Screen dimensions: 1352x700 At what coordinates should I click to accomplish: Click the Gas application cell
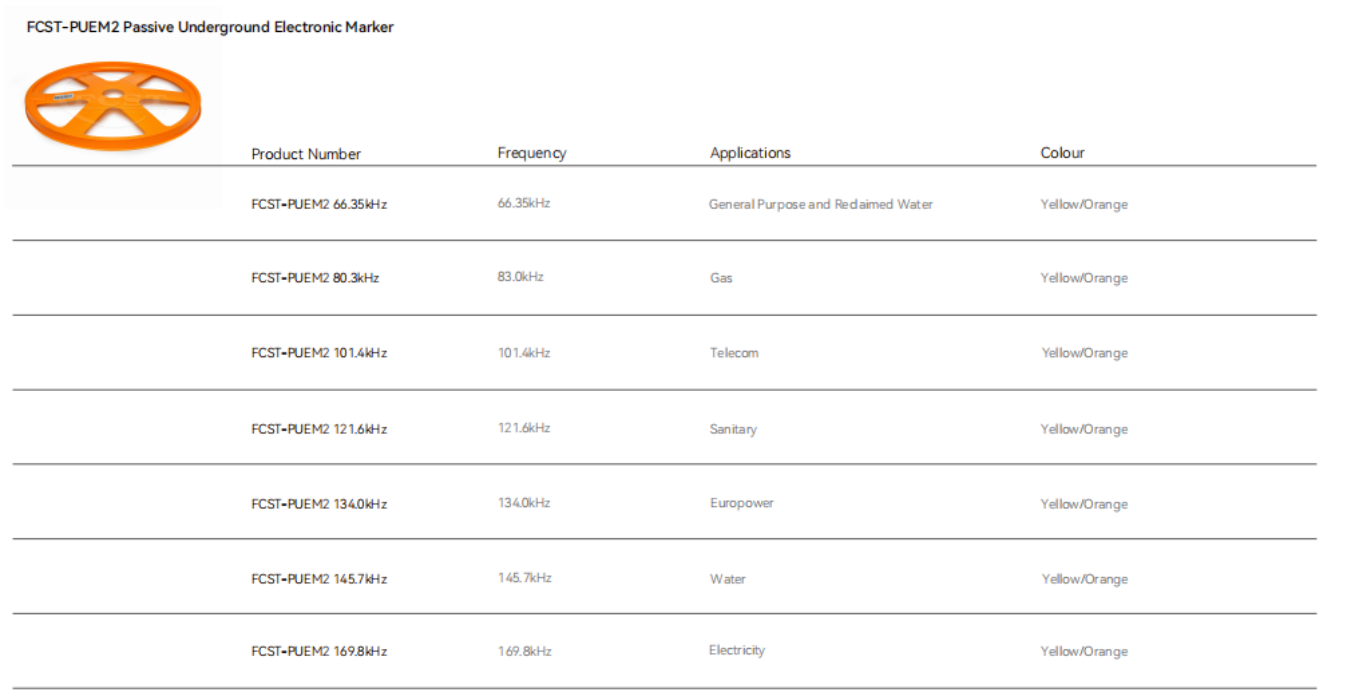point(721,278)
